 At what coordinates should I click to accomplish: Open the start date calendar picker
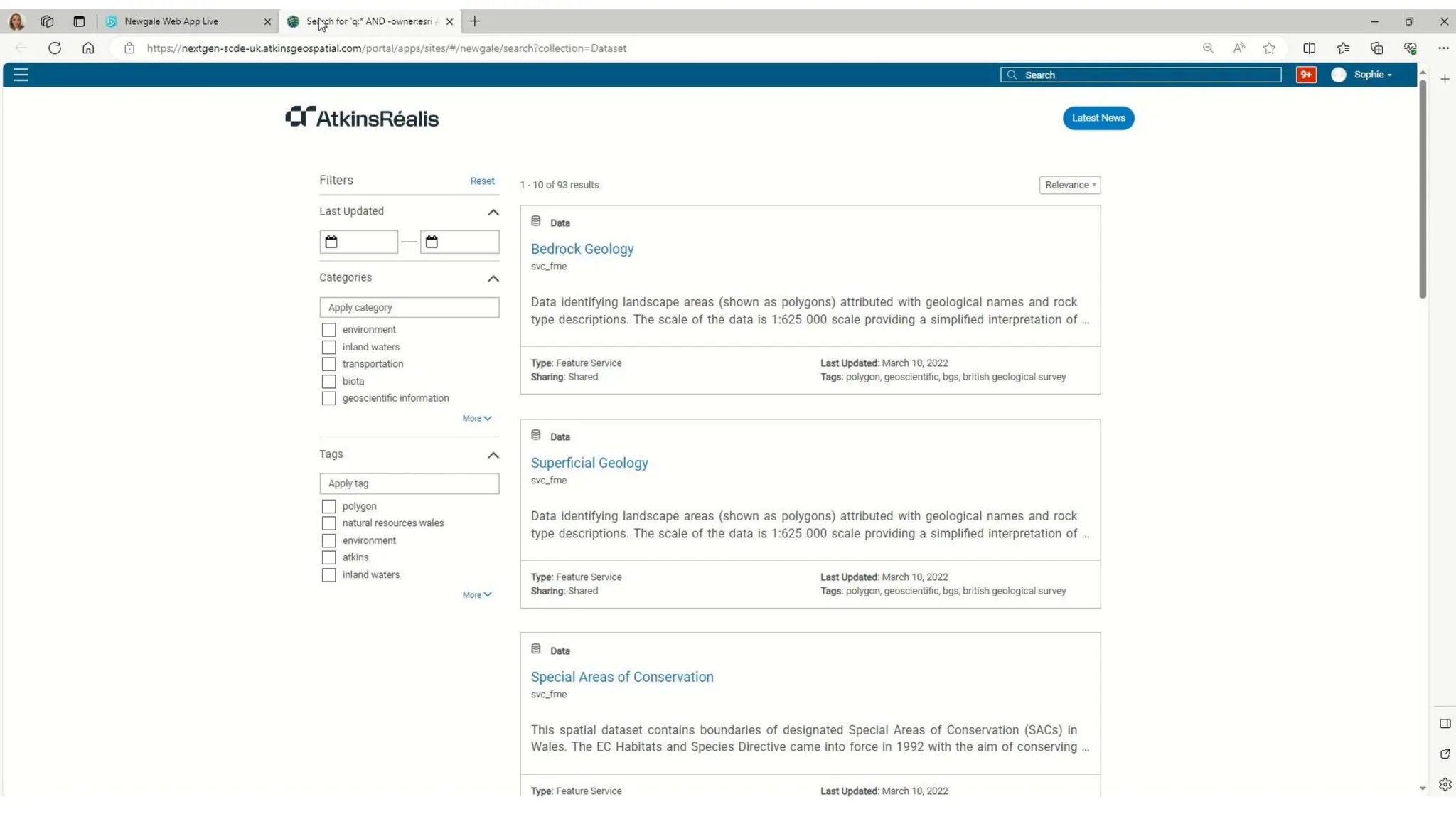(331, 242)
